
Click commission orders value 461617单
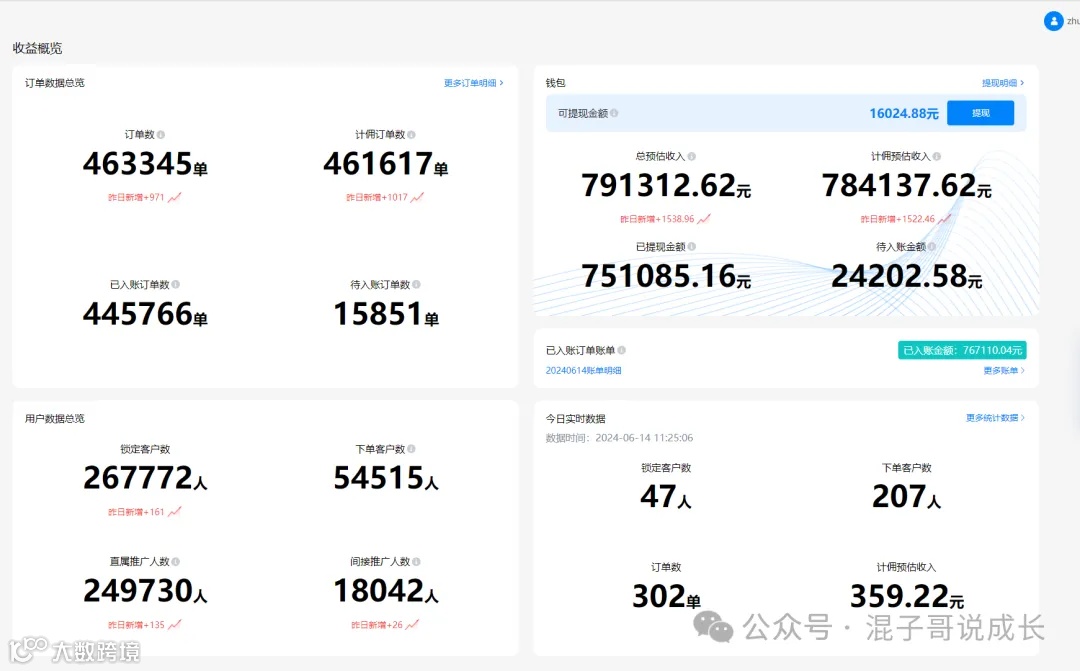386,164
